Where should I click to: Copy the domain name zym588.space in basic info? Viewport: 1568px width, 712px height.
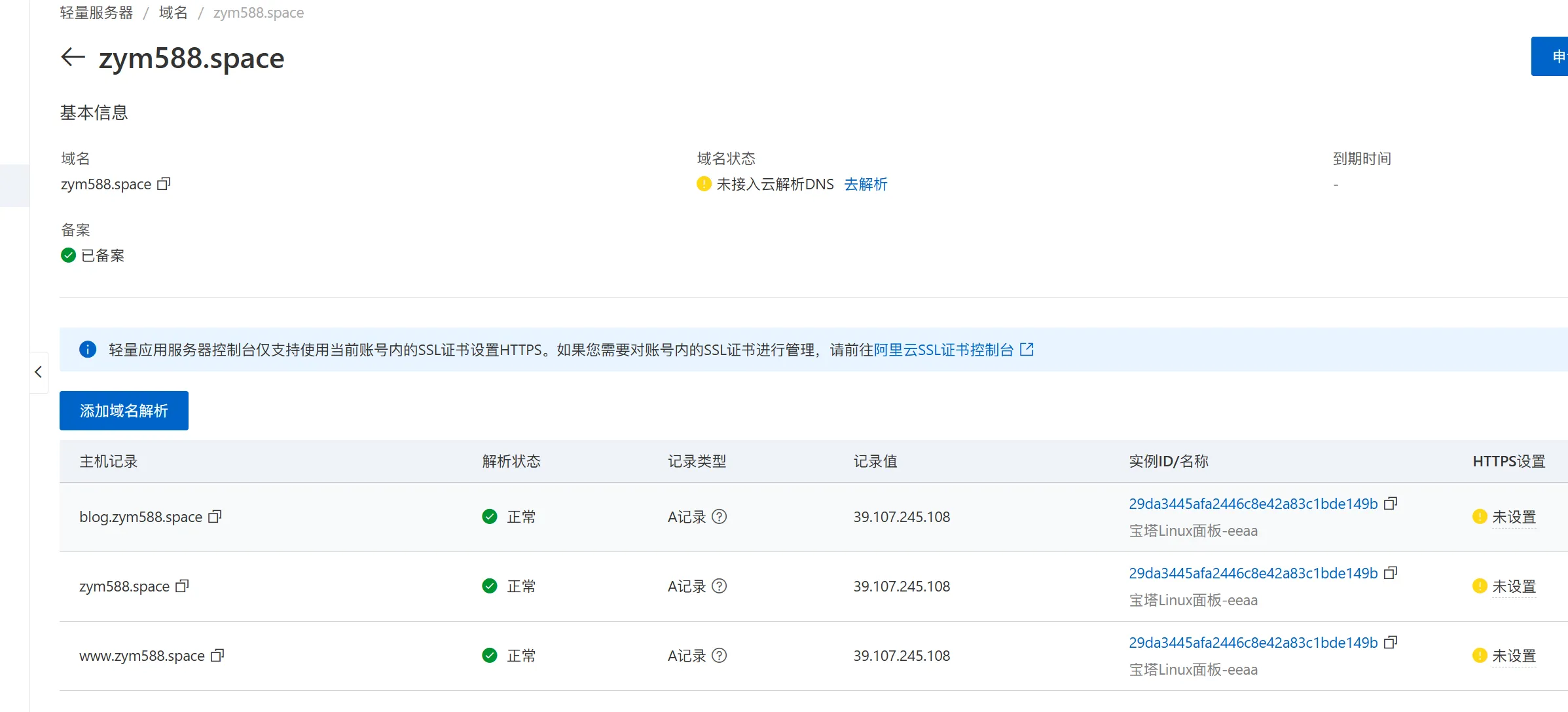coord(164,184)
